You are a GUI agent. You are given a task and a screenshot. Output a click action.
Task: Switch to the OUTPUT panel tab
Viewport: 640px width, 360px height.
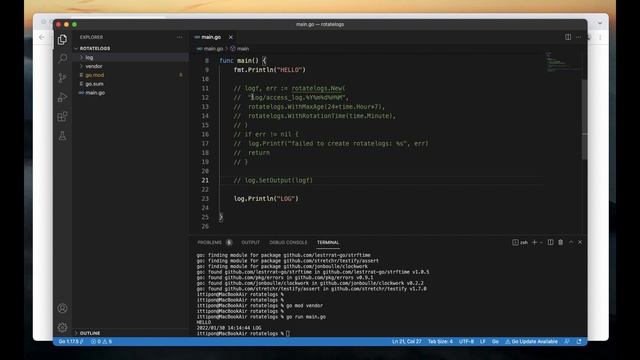tap(250, 242)
